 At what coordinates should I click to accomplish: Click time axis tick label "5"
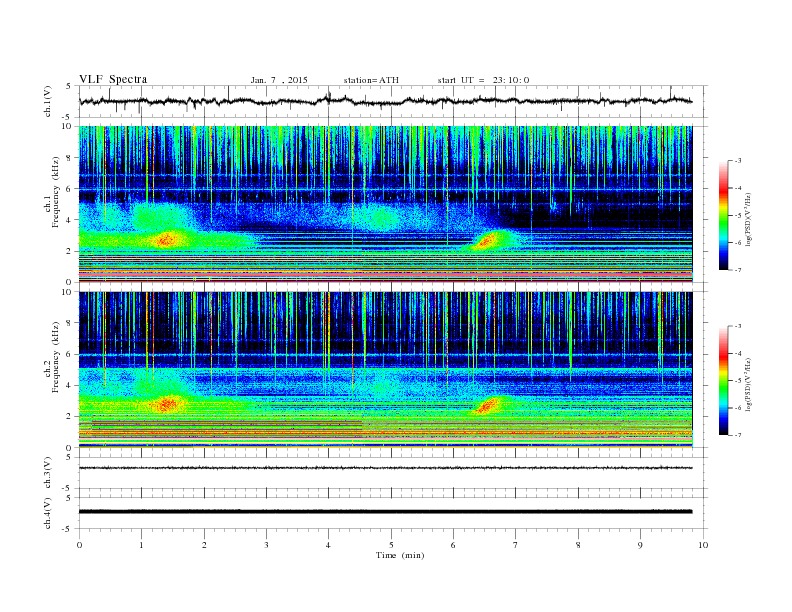(391, 545)
